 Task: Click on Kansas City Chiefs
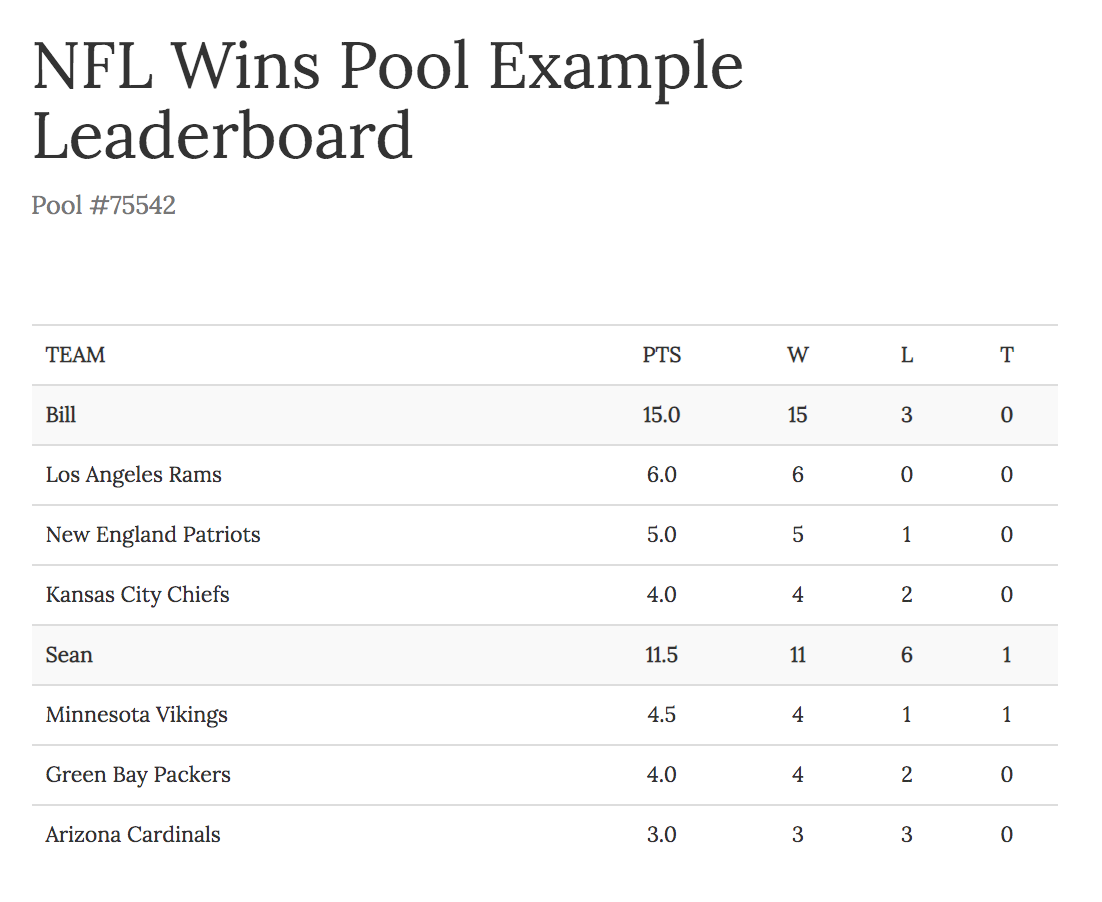tap(137, 595)
